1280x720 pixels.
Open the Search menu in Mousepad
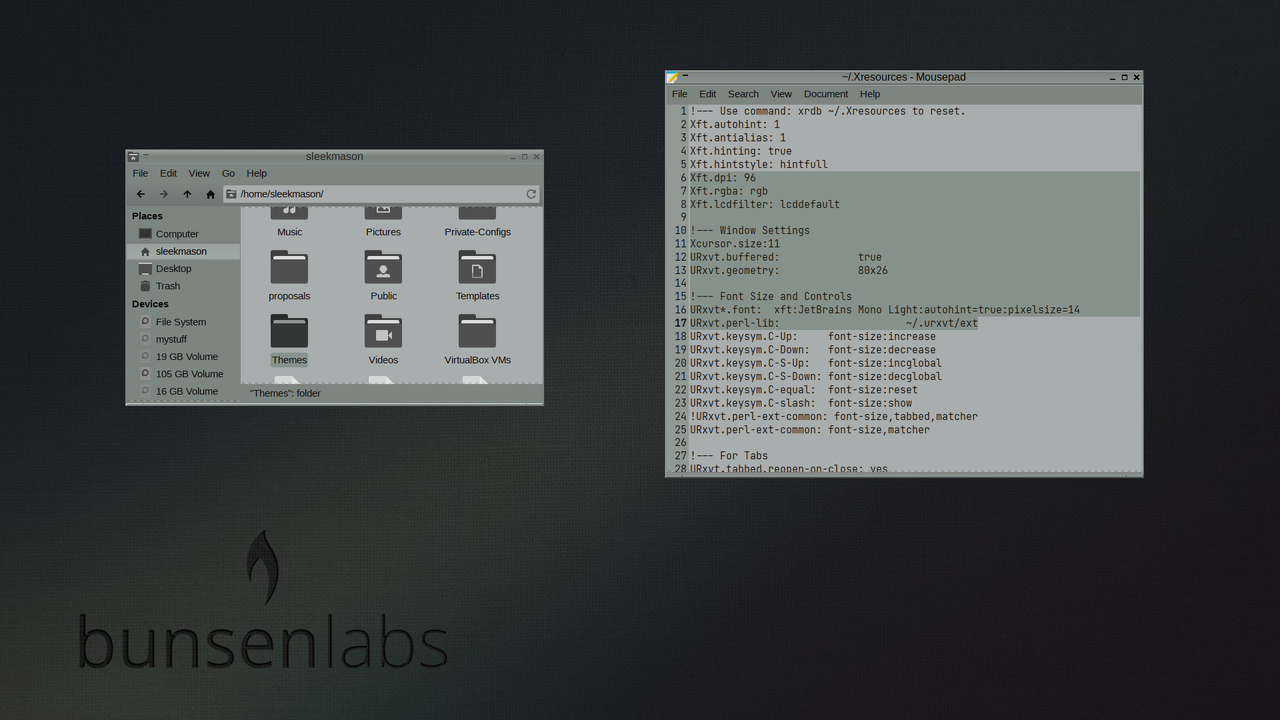click(x=743, y=94)
